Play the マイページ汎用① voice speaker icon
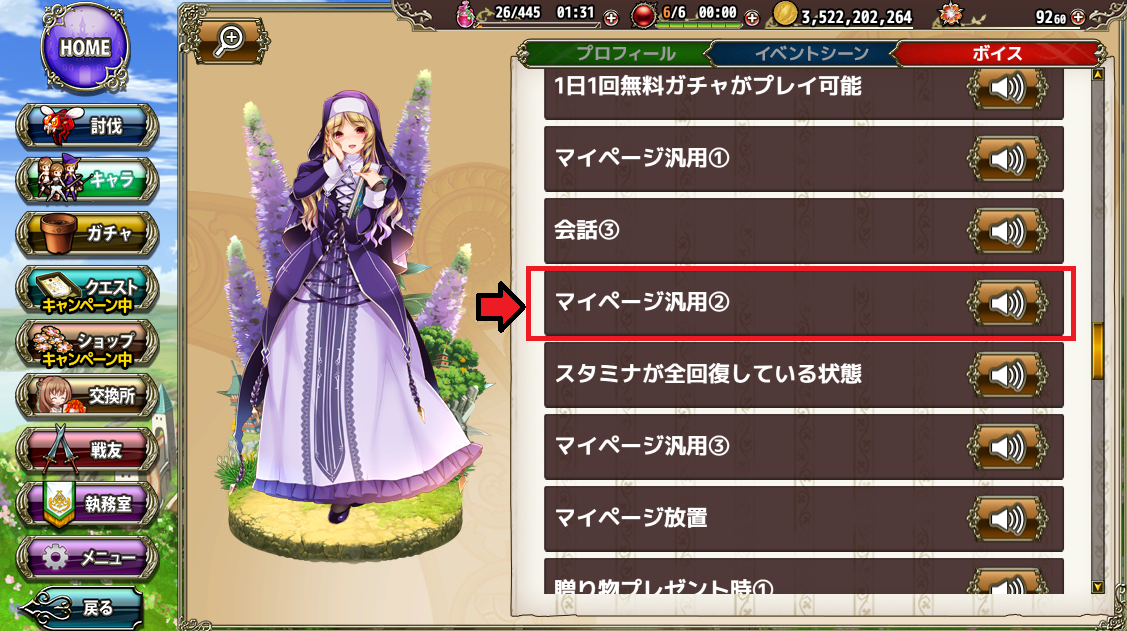1127x631 pixels. 1006,159
